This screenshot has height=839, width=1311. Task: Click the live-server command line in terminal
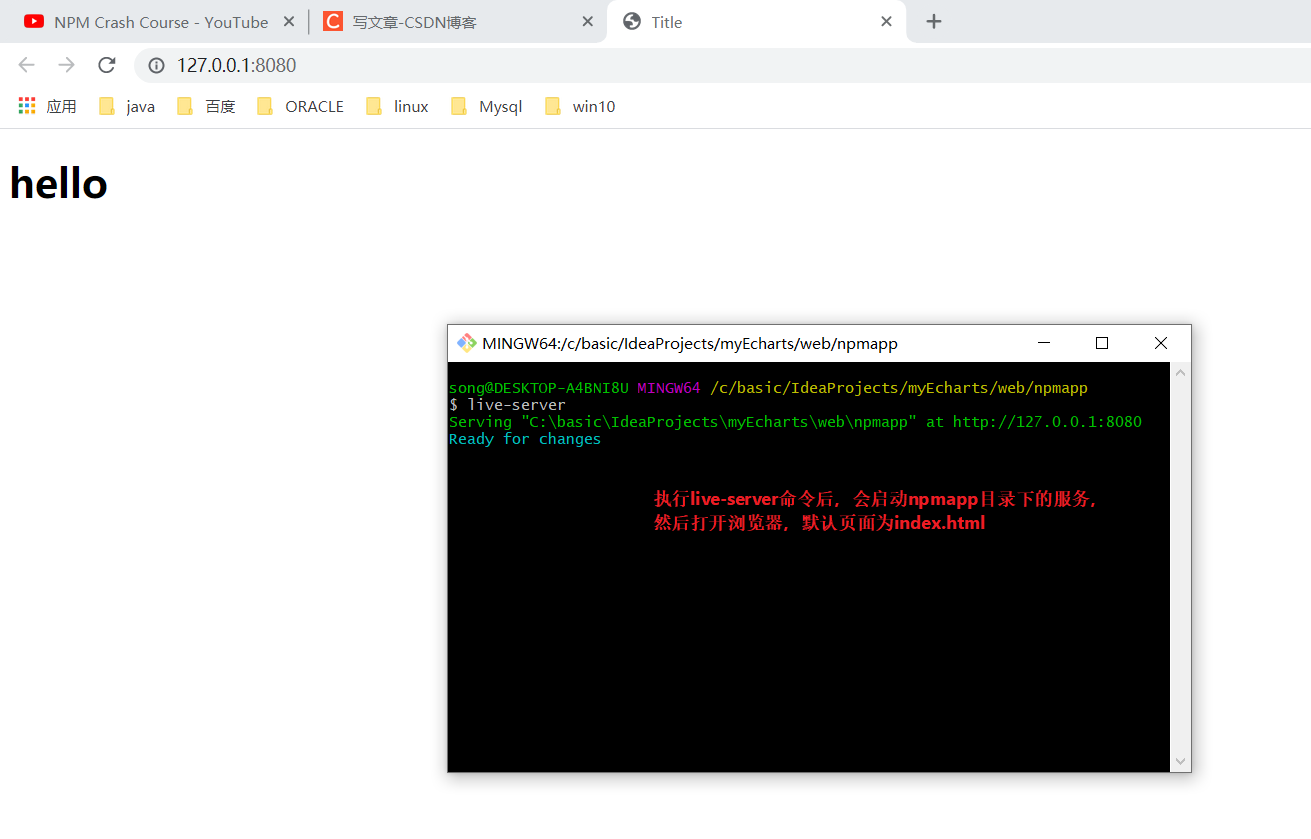[x=507, y=405]
